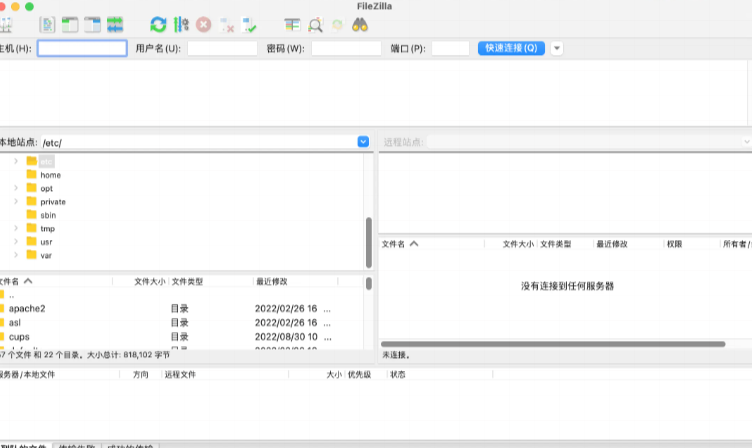Open the directory listing filters dialog

tap(292, 24)
